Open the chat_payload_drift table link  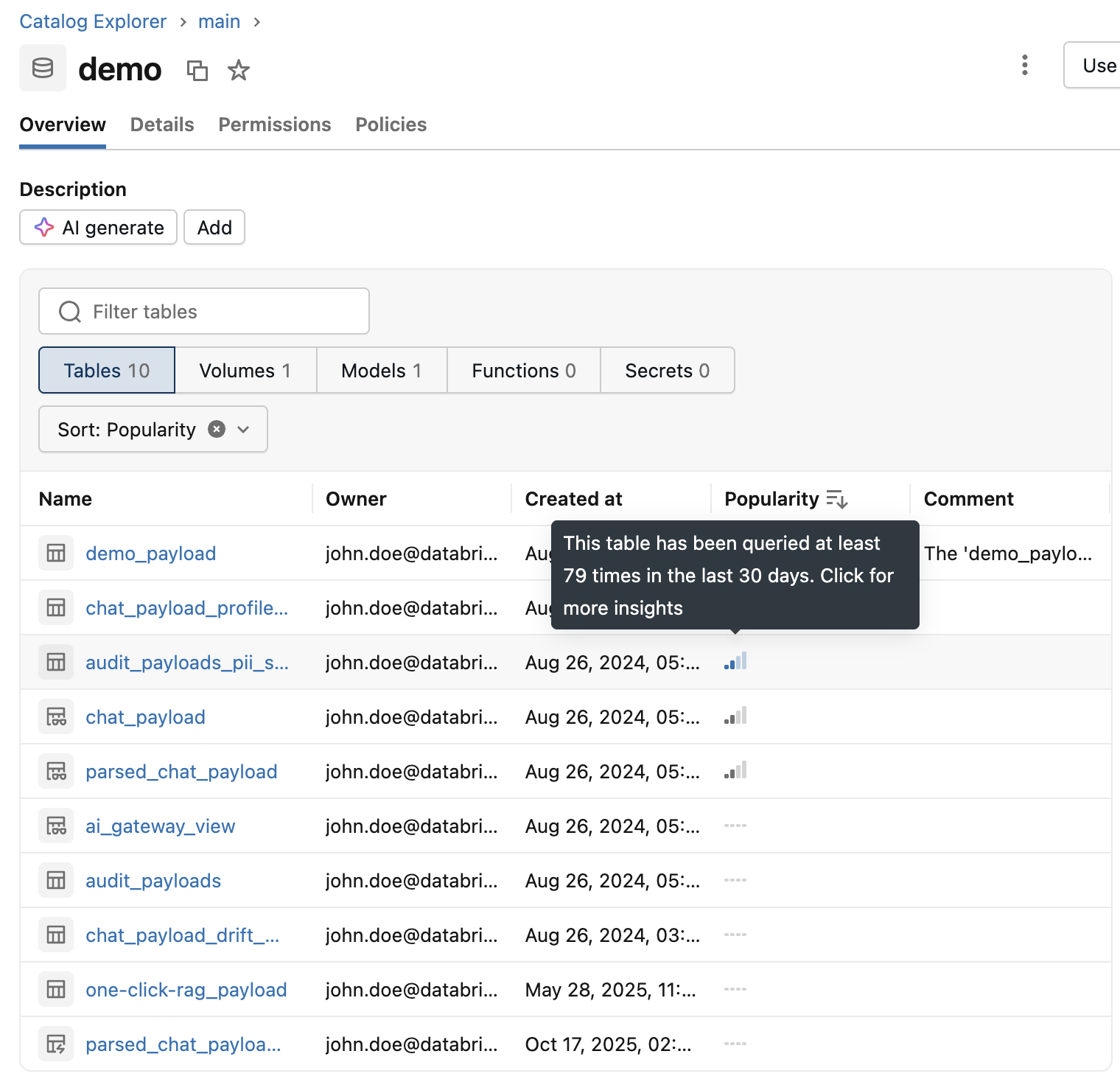point(182,935)
